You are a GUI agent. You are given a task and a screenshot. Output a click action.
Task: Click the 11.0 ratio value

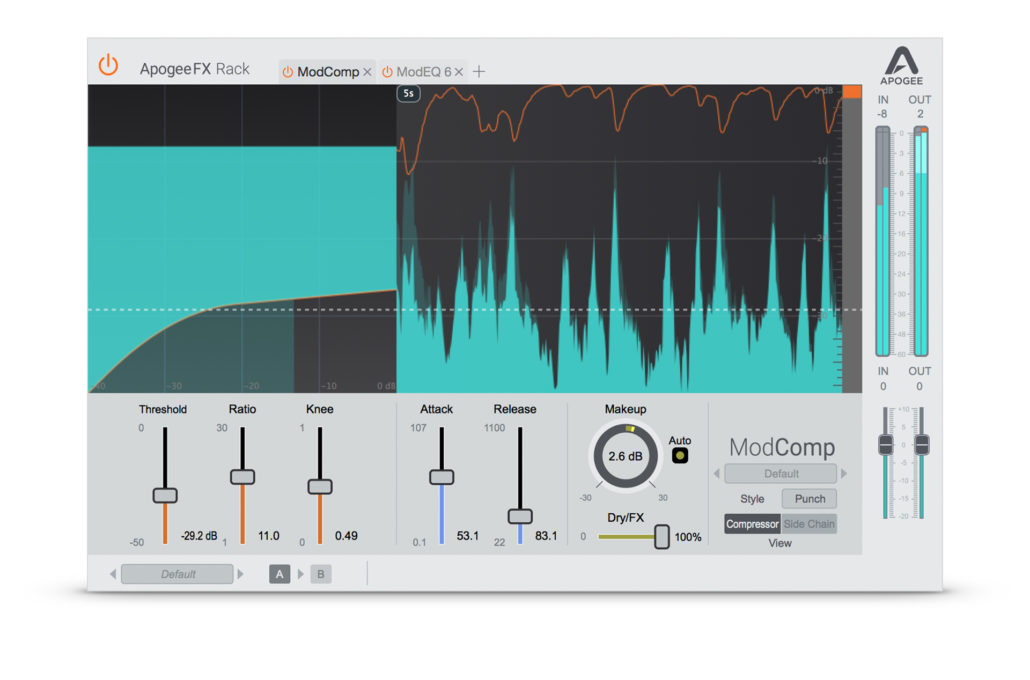(269, 536)
